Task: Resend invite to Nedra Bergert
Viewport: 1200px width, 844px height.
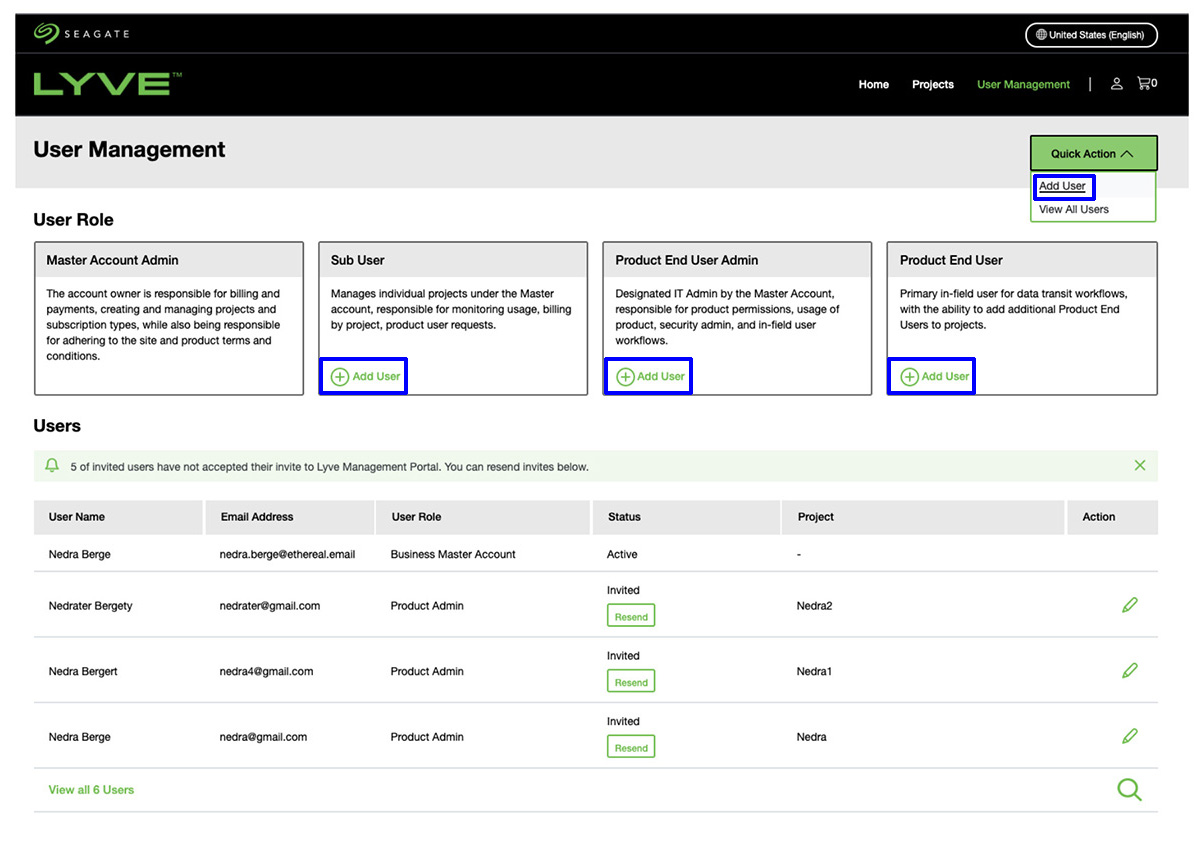Action: coord(631,682)
